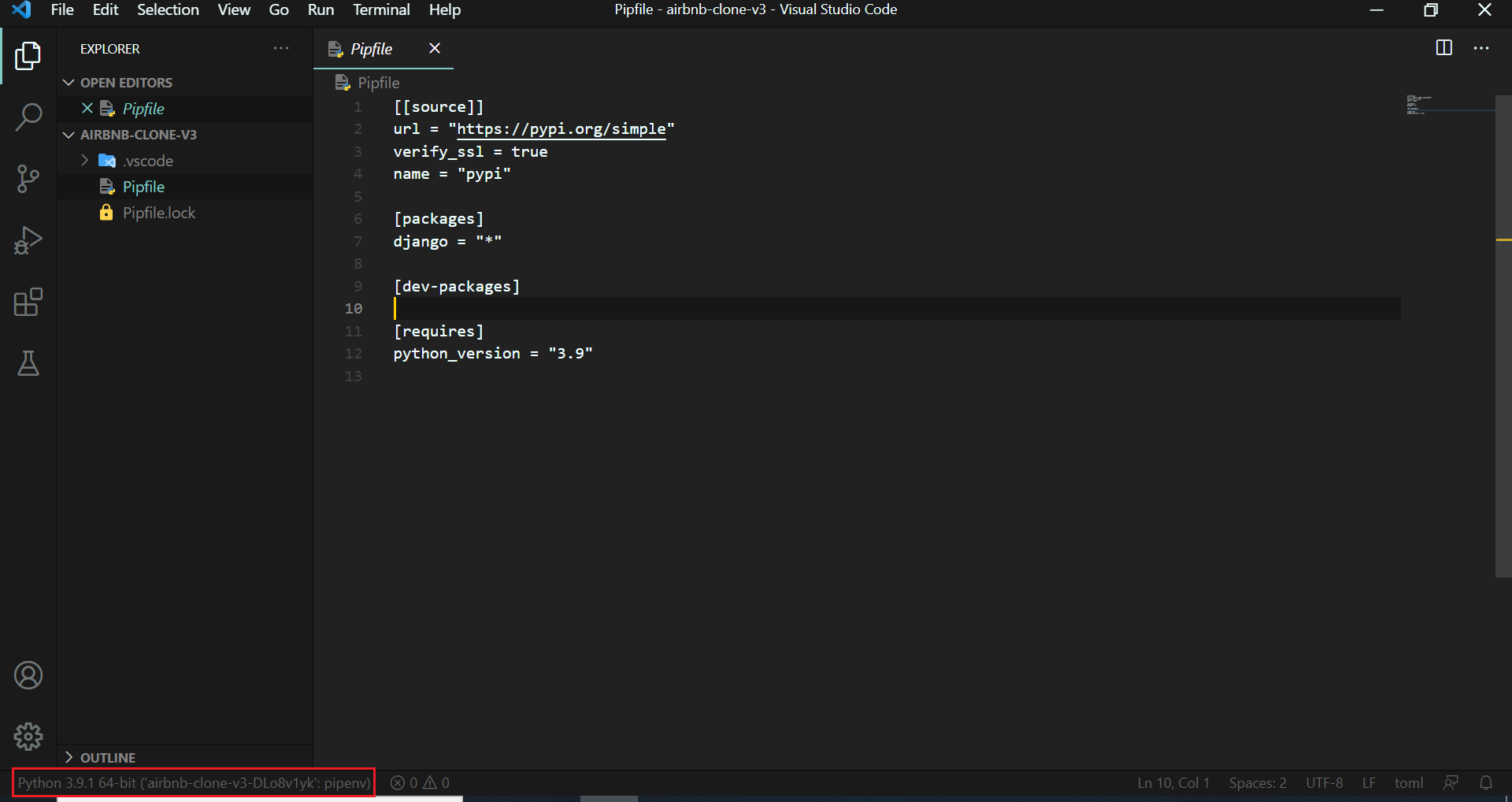Open the Edit menu
This screenshot has width=1512, height=802.
point(106,9)
